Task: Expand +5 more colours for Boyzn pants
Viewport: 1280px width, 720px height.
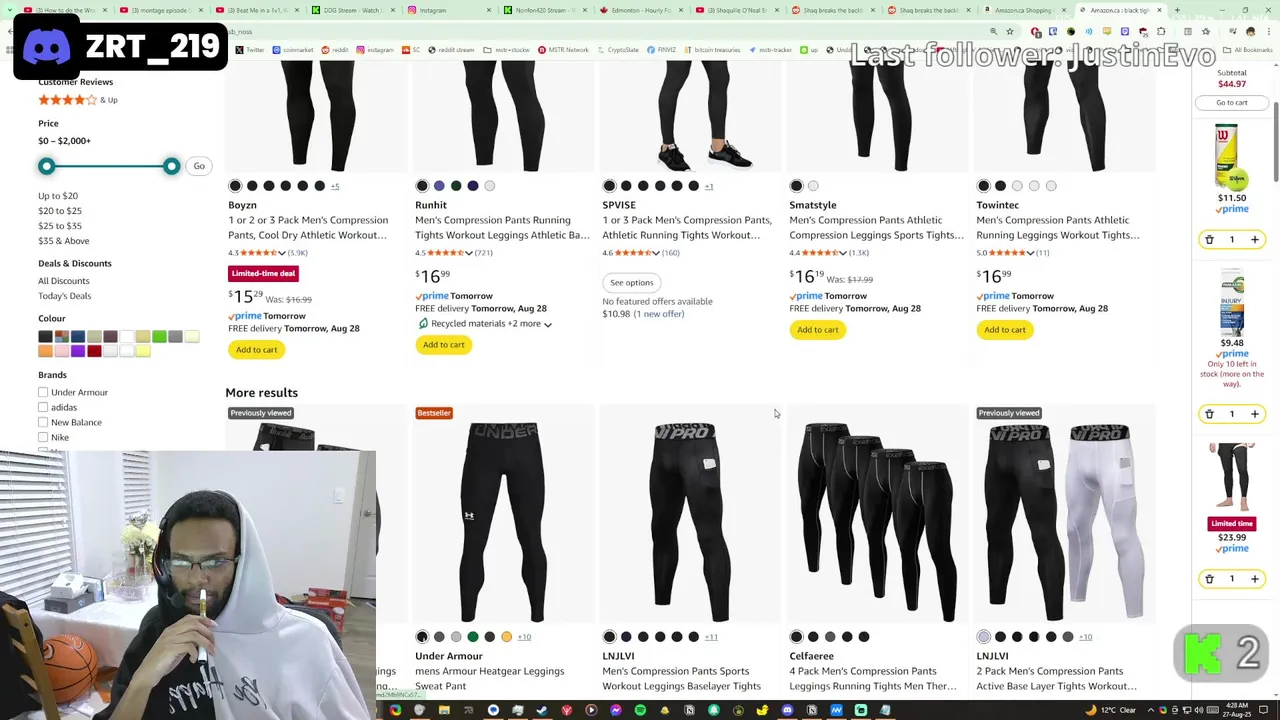Action: pos(335,186)
